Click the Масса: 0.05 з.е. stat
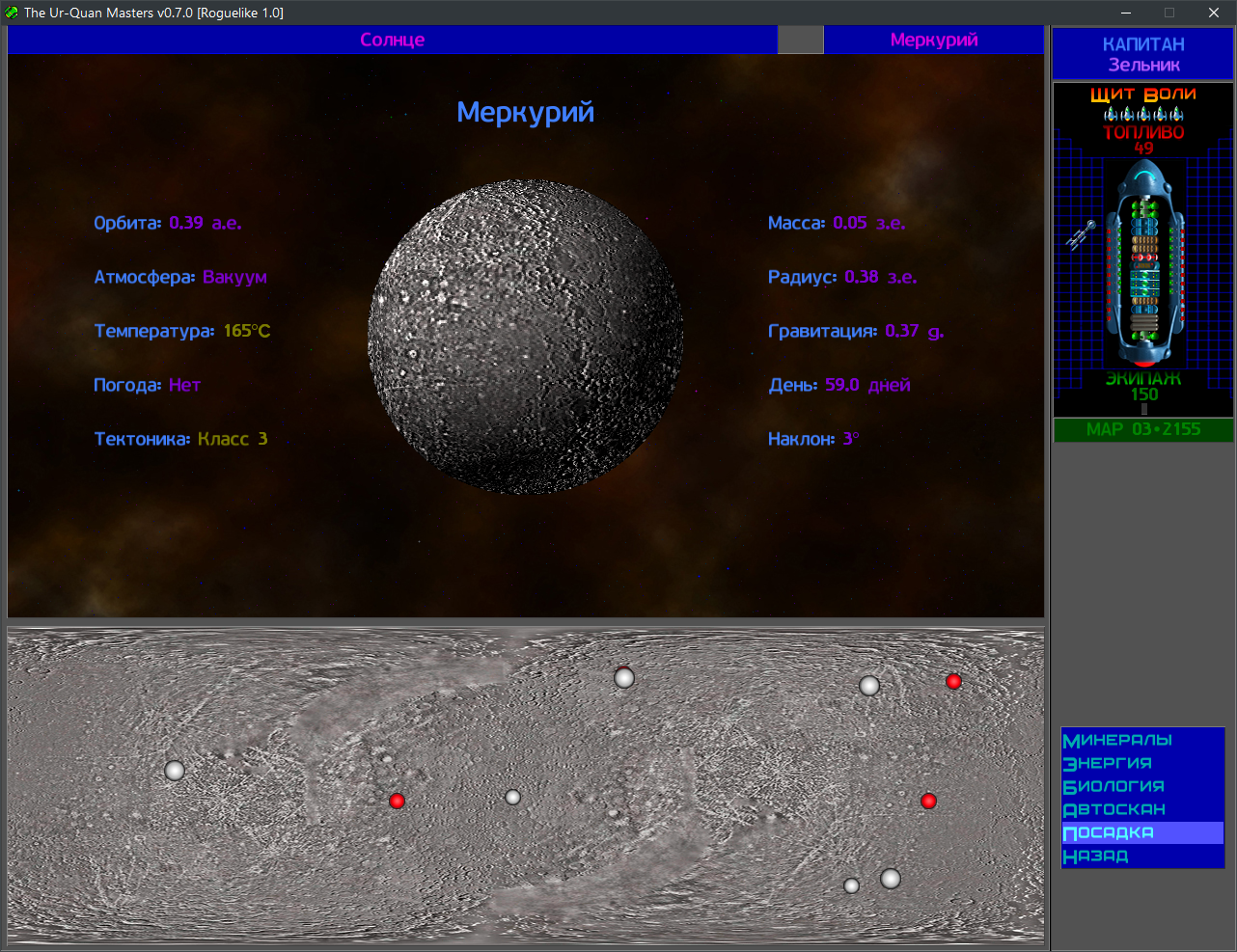This screenshot has width=1237, height=952. tap(837, 223)
